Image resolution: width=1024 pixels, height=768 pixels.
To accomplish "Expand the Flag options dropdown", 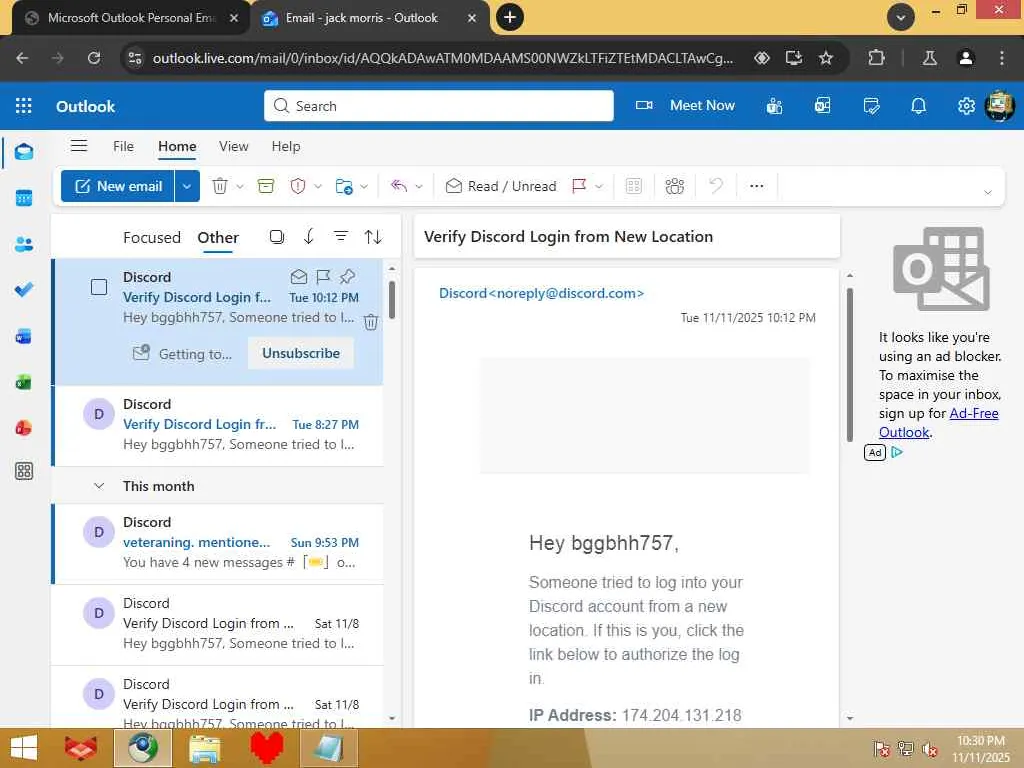I will pos(598,186).
